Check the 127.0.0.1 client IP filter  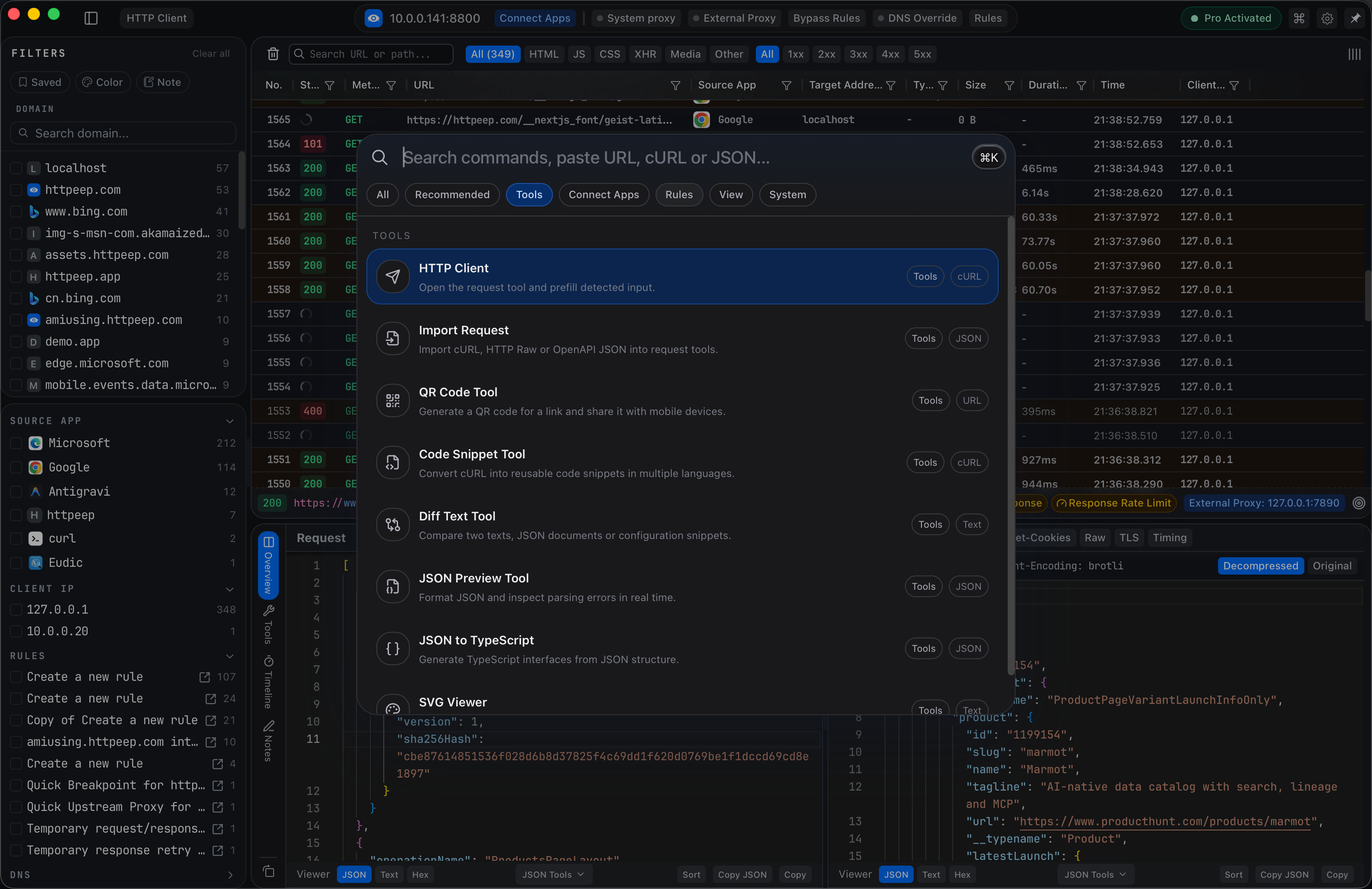tap(16, 609)
